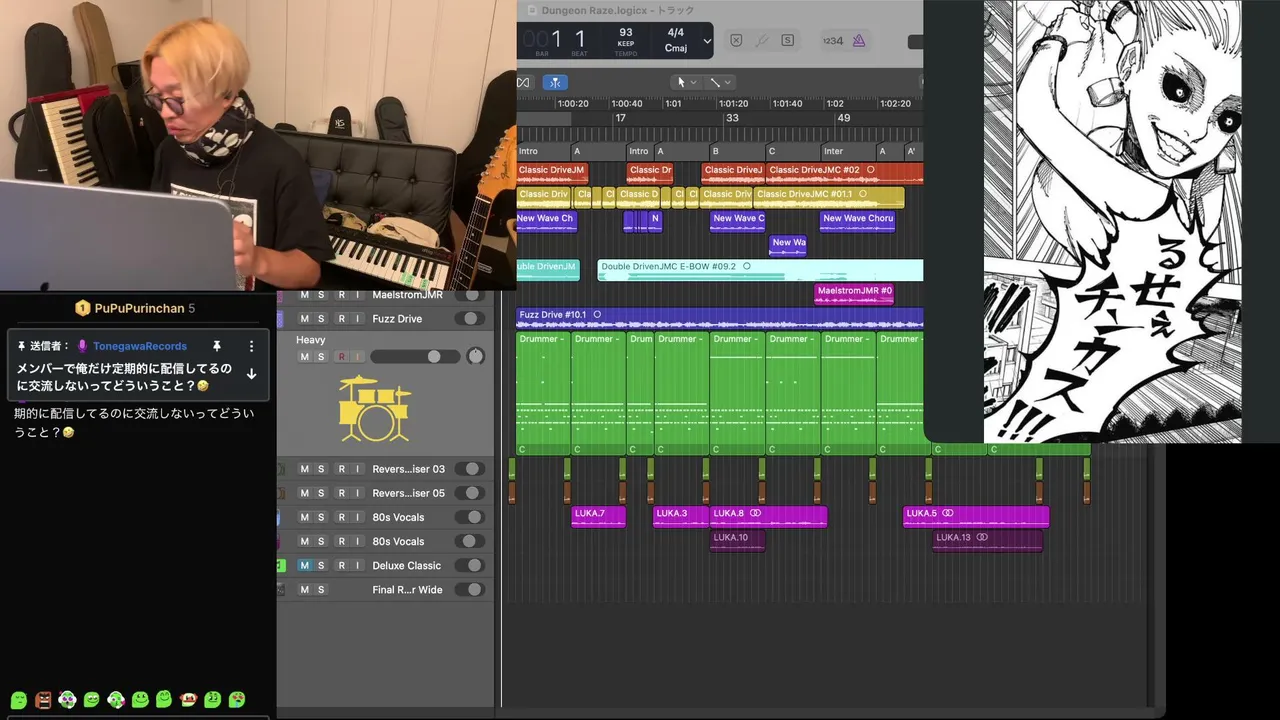
Task: Click the webcam video feed
Action: 258,145
